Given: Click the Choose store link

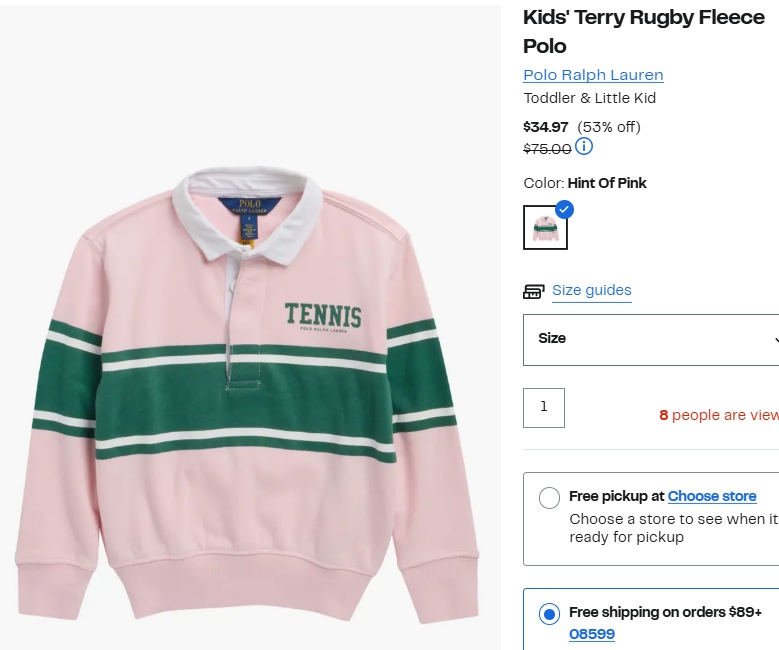Looking at the screenshot, I should (x=711, y=496).
